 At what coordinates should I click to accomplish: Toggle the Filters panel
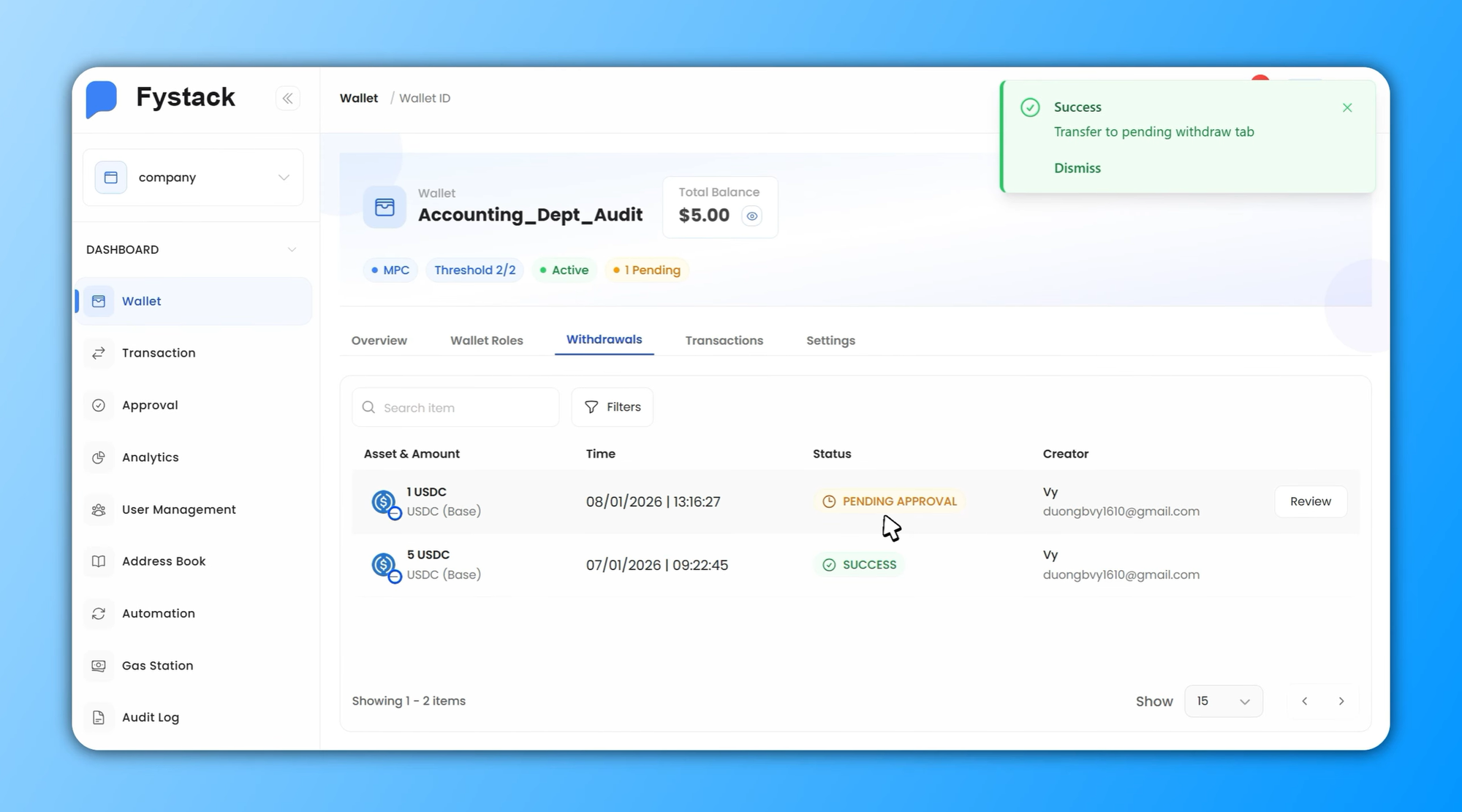612,407
